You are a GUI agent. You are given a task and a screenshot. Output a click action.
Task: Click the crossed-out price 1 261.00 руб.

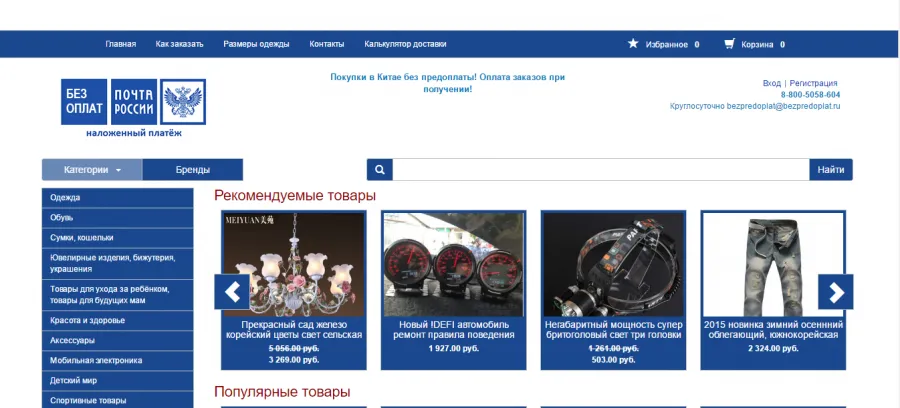tap(613, 348)
